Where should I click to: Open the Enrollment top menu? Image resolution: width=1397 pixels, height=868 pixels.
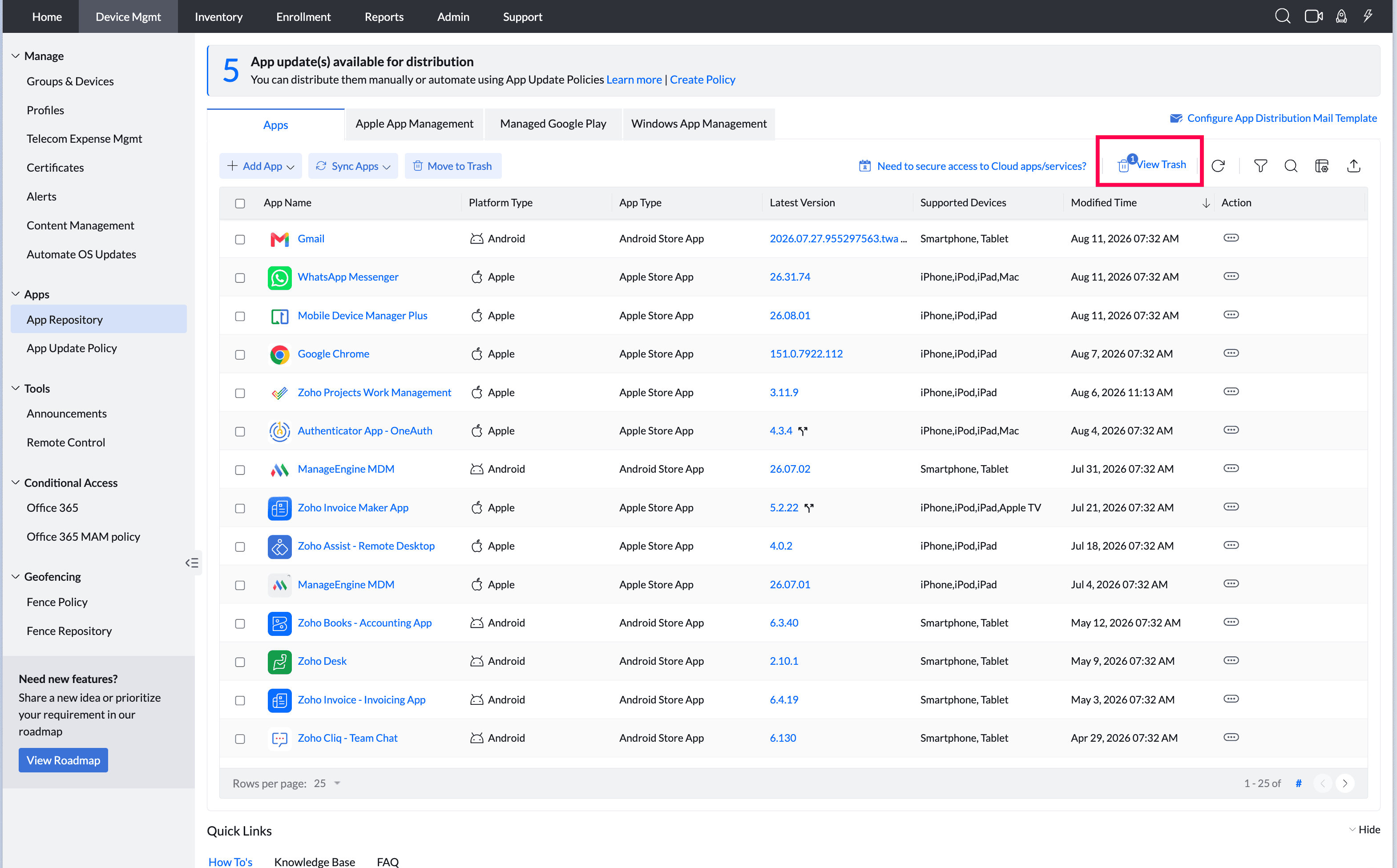click(x=303, y=16)
